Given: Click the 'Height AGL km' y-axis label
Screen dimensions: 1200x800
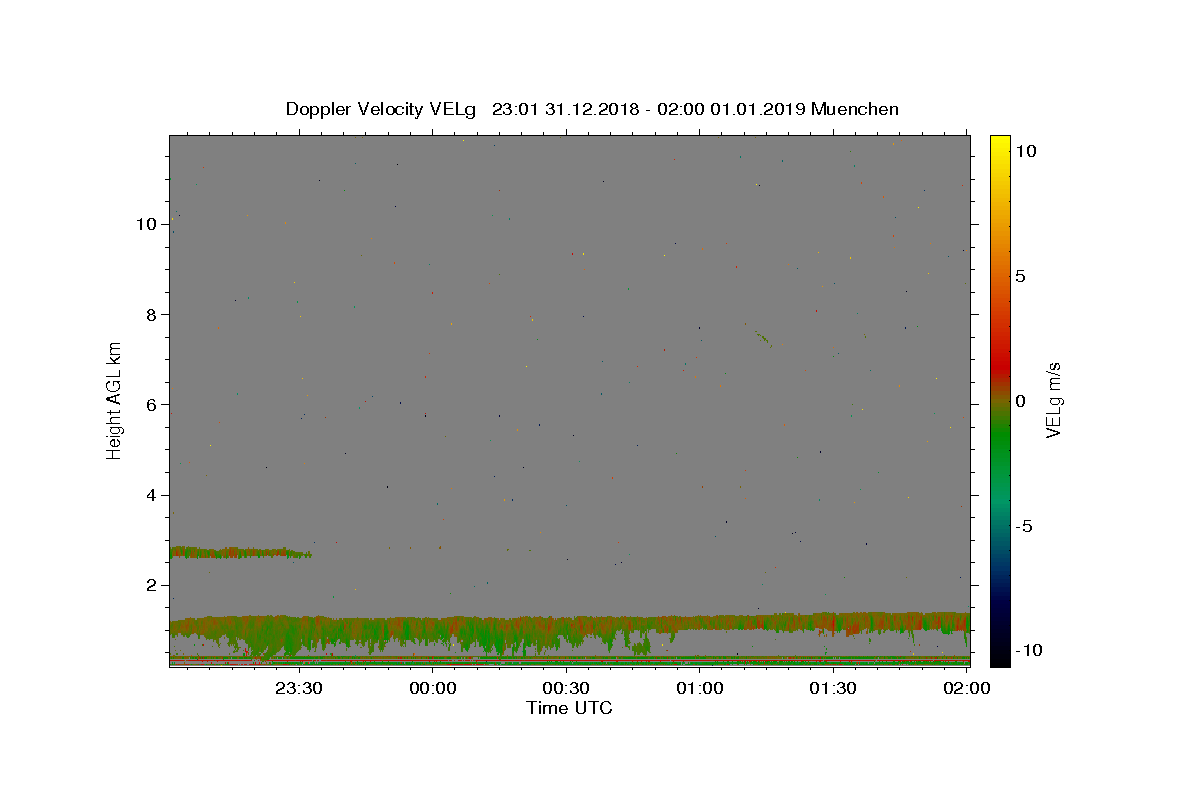Looking at the screenshot, I should point(115,400).
